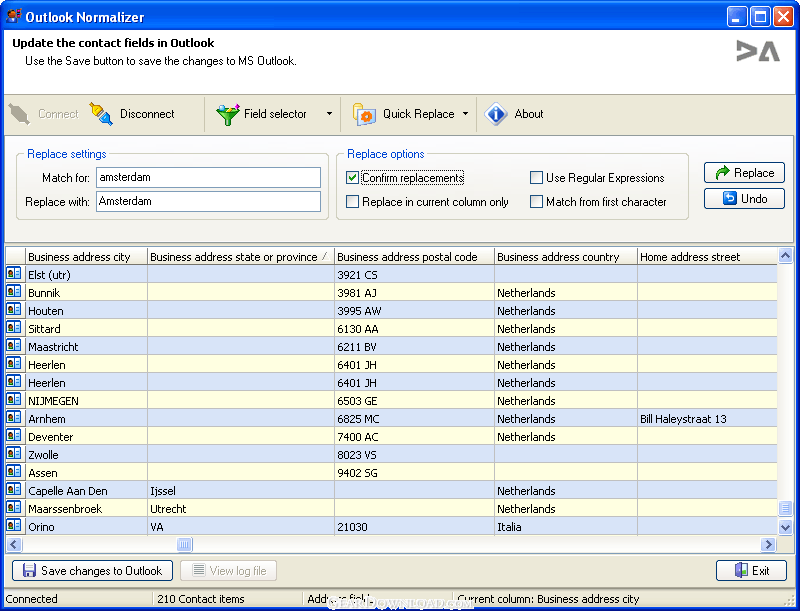
Task: Click the floppy disk icon on Save changes
Action: click(x=30, y=570)
